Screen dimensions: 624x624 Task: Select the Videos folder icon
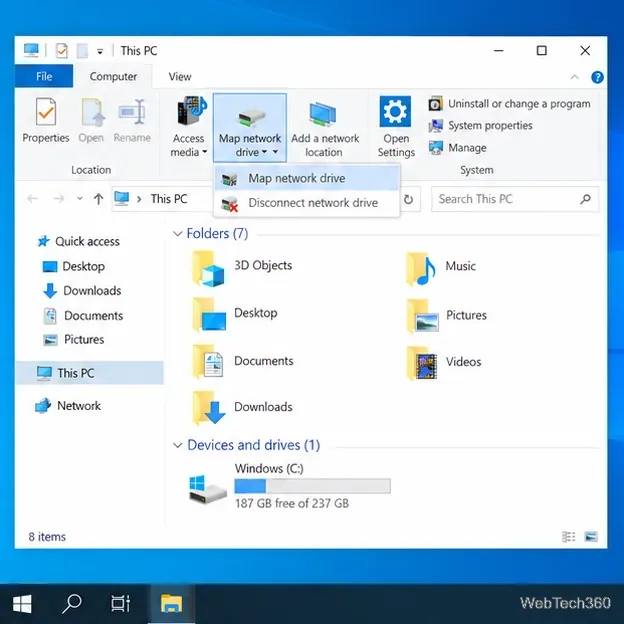(422, 363)
